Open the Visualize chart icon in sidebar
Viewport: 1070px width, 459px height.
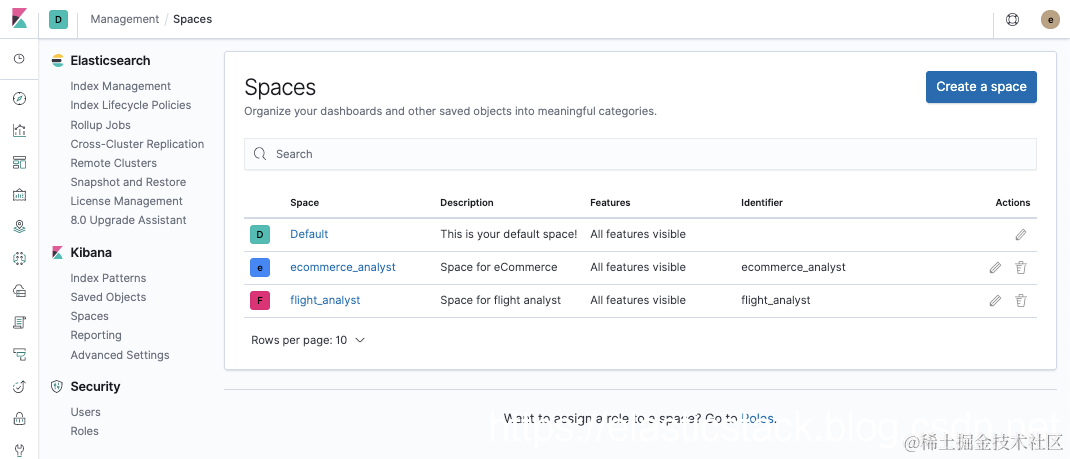tap(19, 130)
